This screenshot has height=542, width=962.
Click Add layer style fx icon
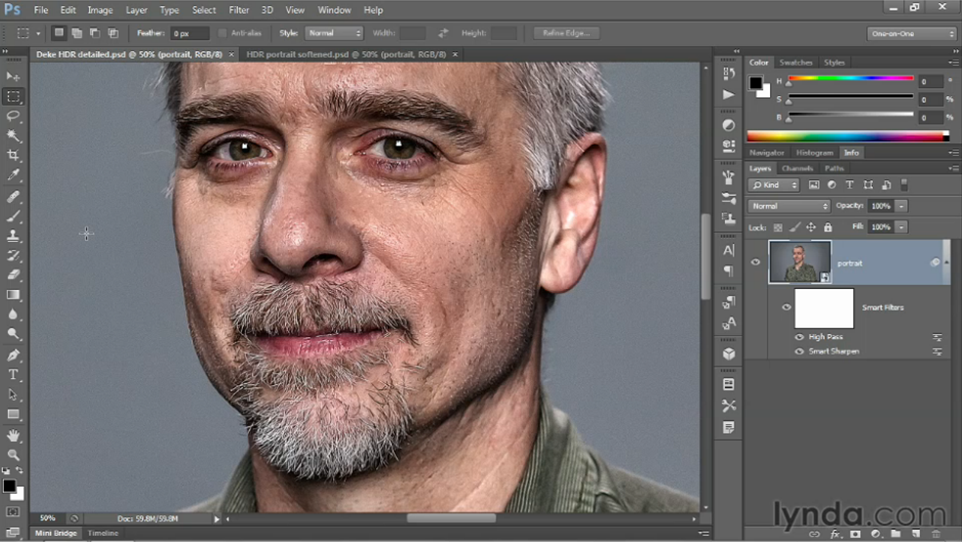point(835,534)
